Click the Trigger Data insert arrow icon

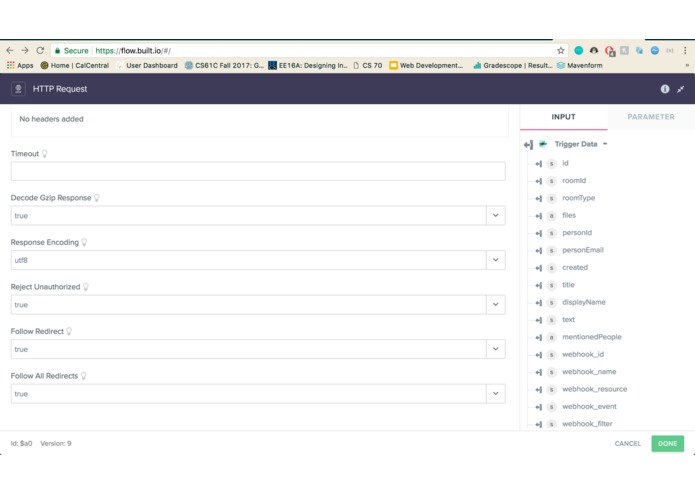528,144
